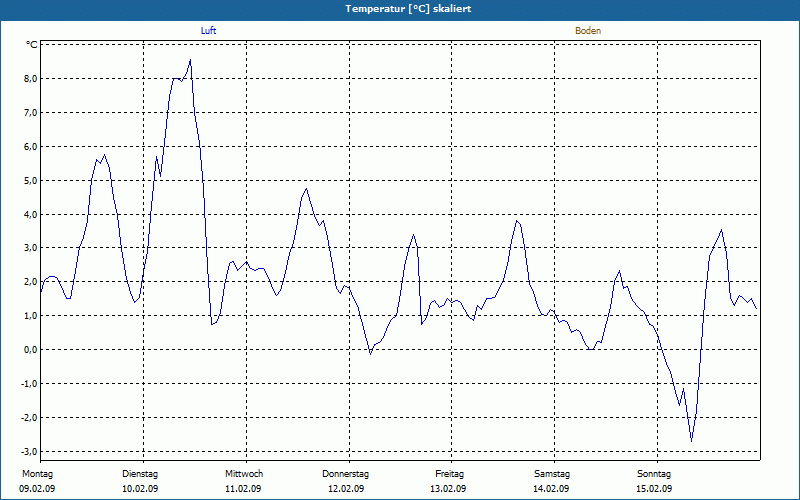Click the date 14.02.09

[551, 489]
